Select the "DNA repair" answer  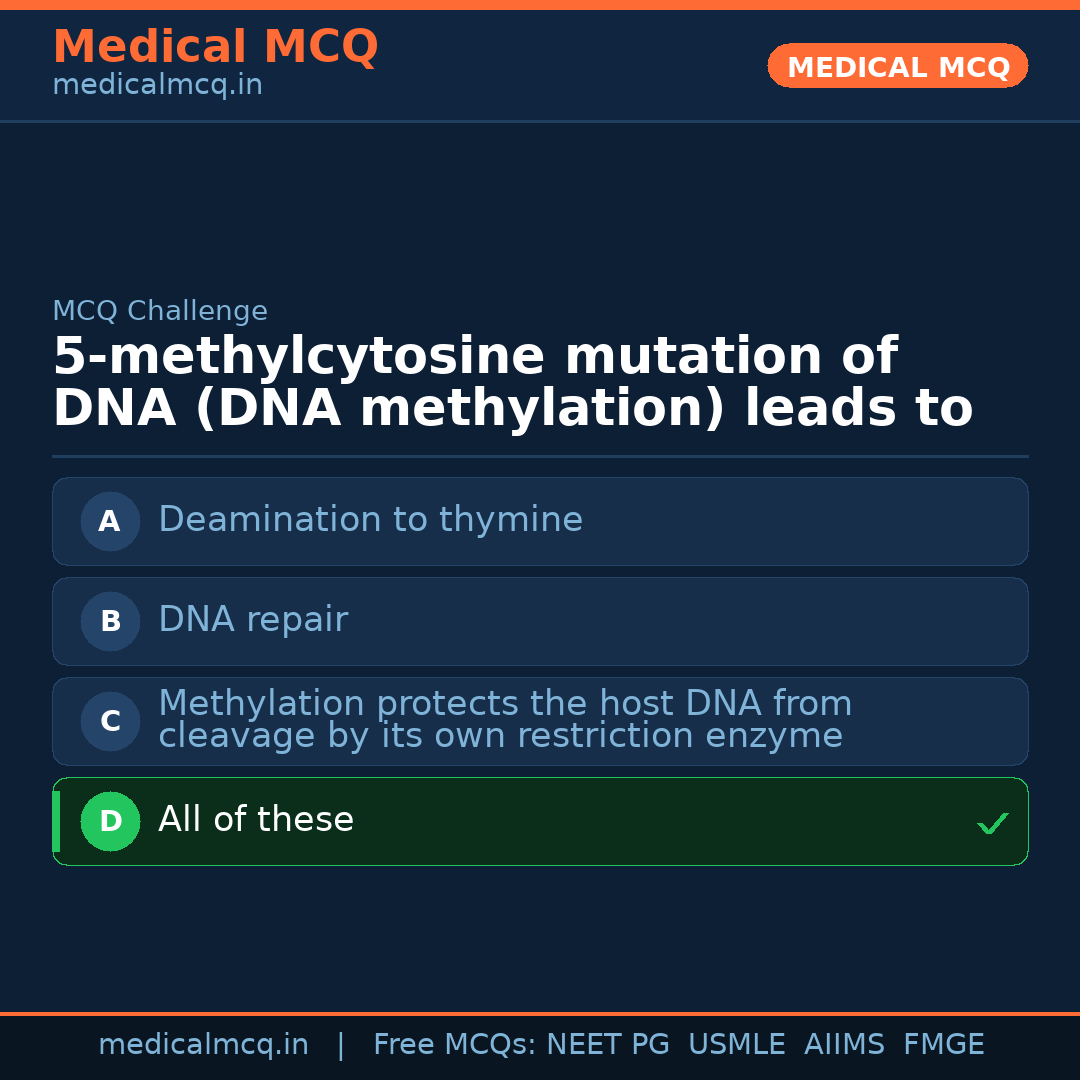coord(253,620)
